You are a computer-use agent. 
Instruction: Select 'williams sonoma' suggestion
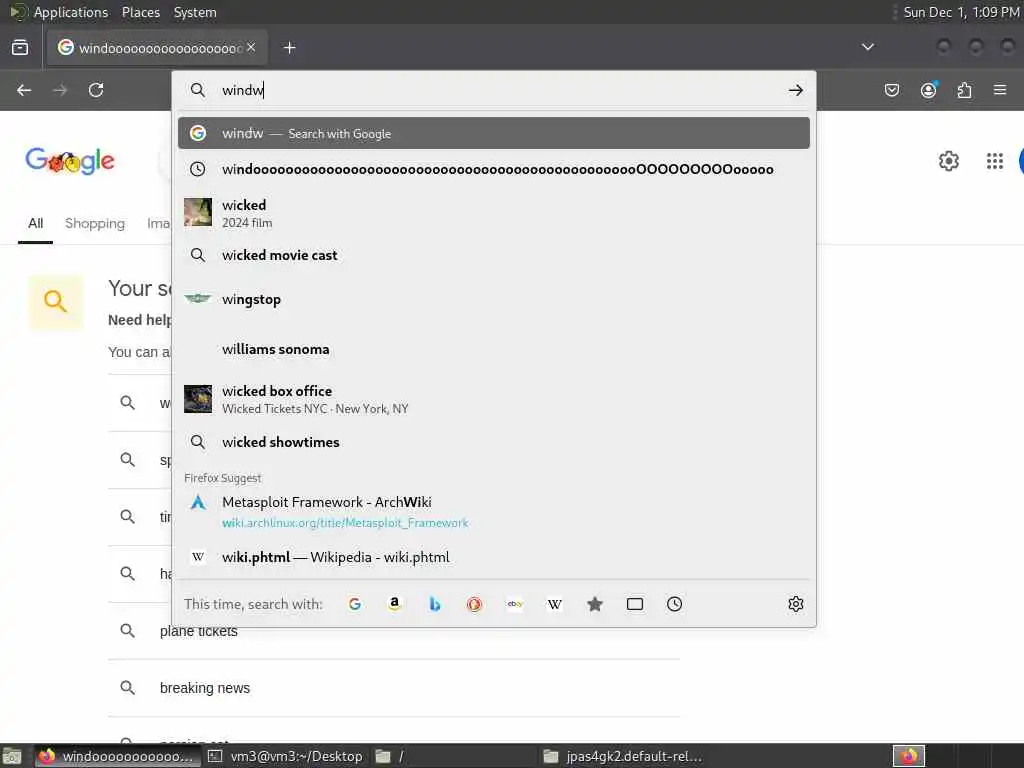494,349
